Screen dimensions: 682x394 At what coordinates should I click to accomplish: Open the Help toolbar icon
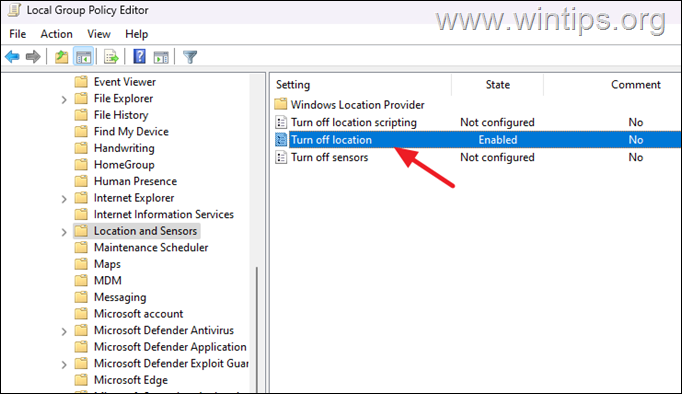pos(139,57)
